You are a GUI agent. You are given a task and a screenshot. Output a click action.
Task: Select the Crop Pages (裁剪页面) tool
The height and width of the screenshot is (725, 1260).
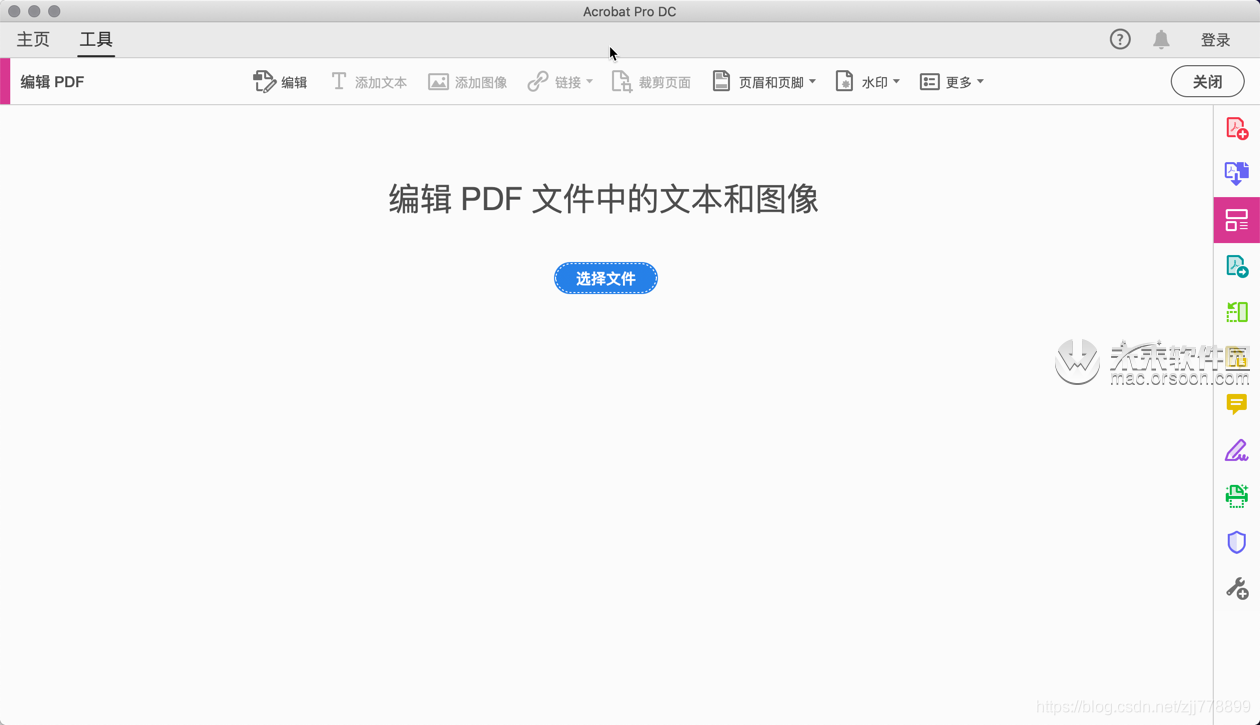coord(651,82)
